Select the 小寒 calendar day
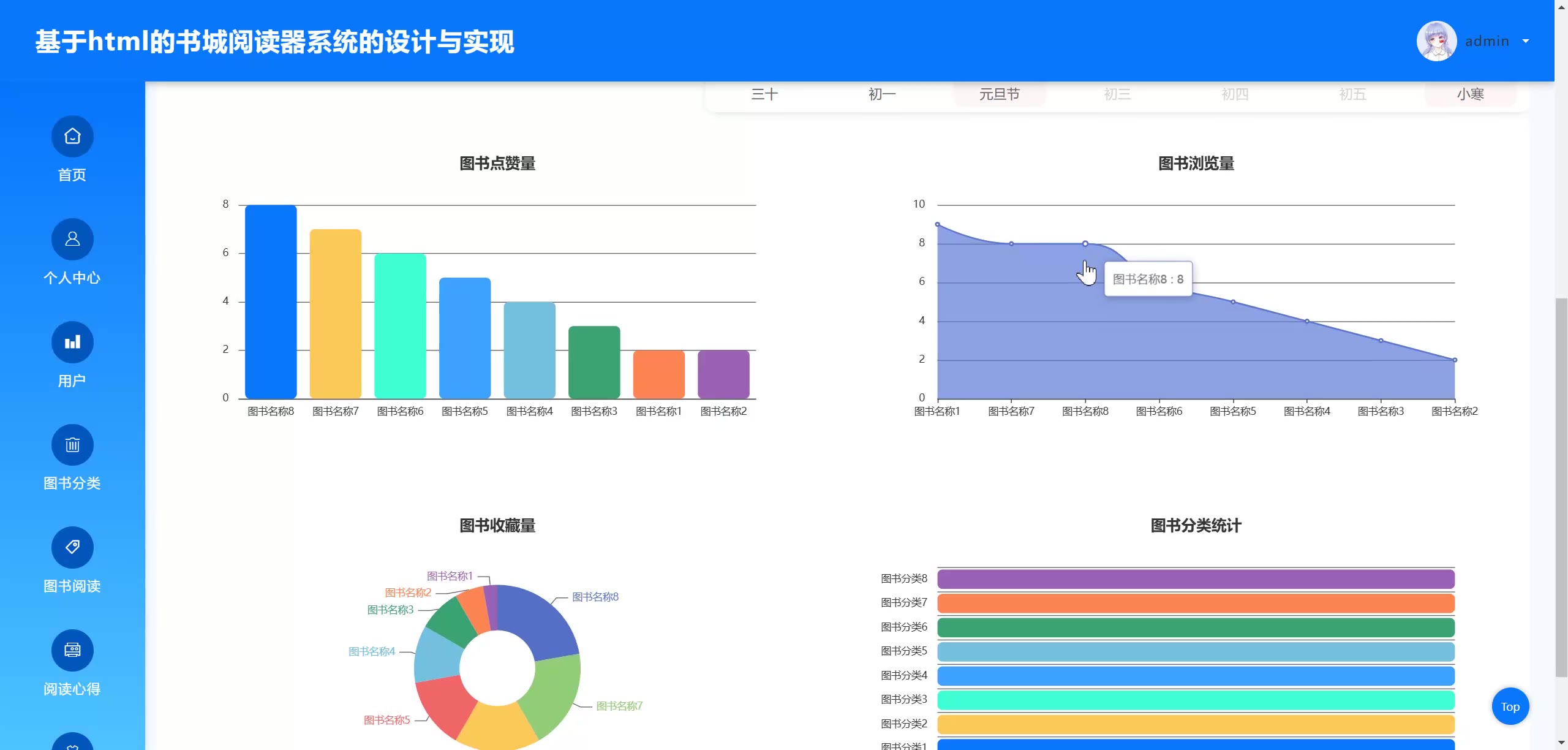Viewport: 1568px width, 750px height. 1470,94
